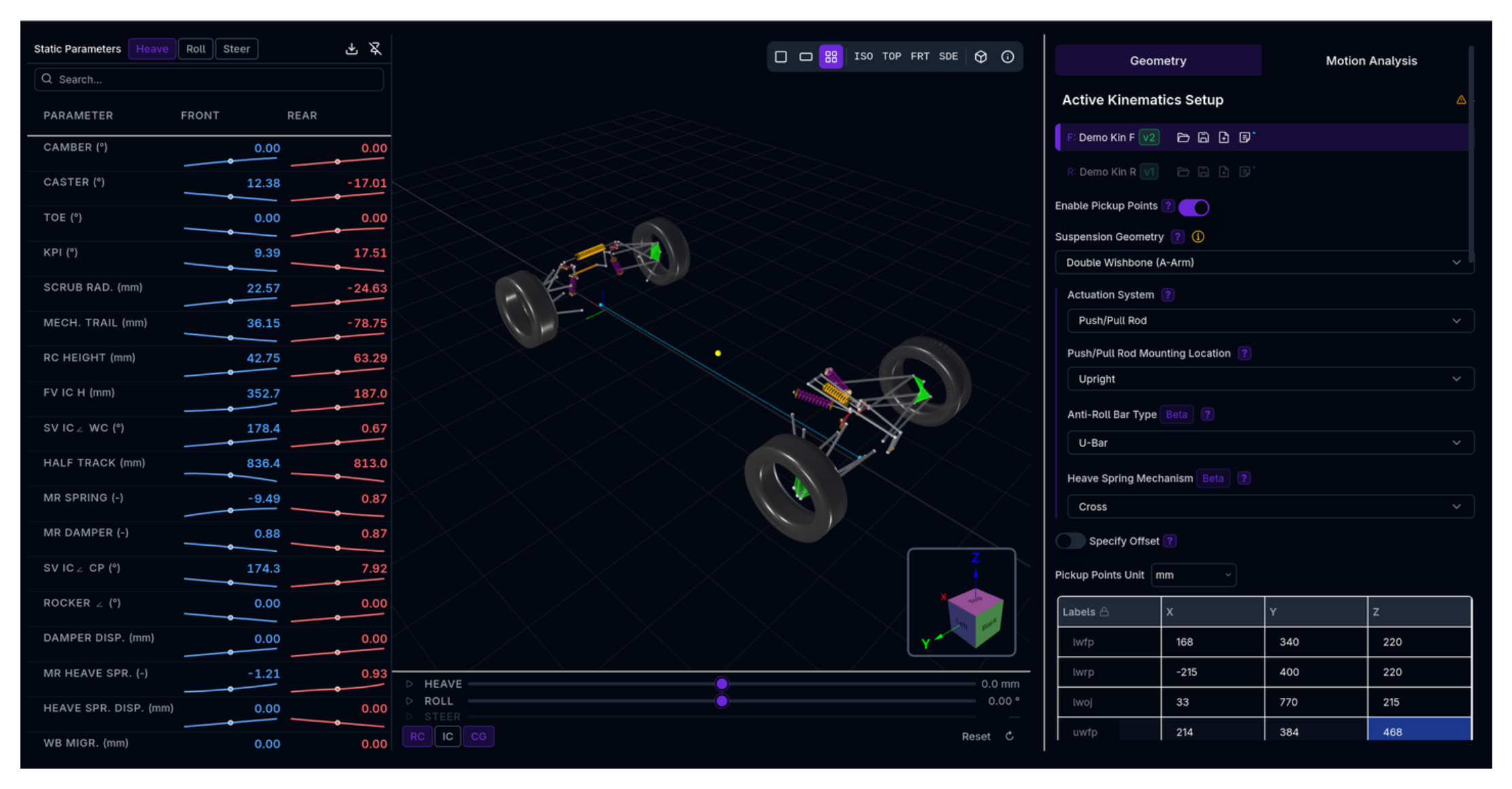Open Pickup Points Unit mm dropdown
Image resolution: width=1512 pixels, height=789 pixels.
click(x=1193, y=575)
